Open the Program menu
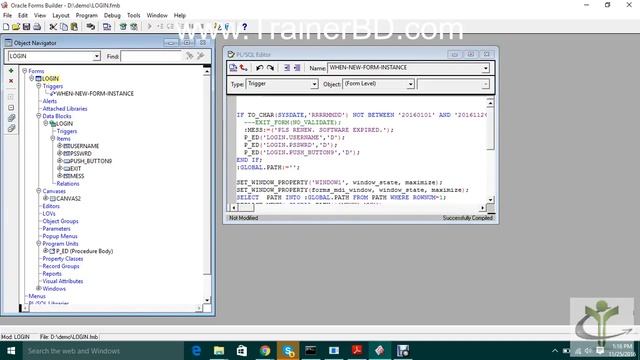This screenshot has width=640, height=360. pyautogui.click(x=87, y=16)
